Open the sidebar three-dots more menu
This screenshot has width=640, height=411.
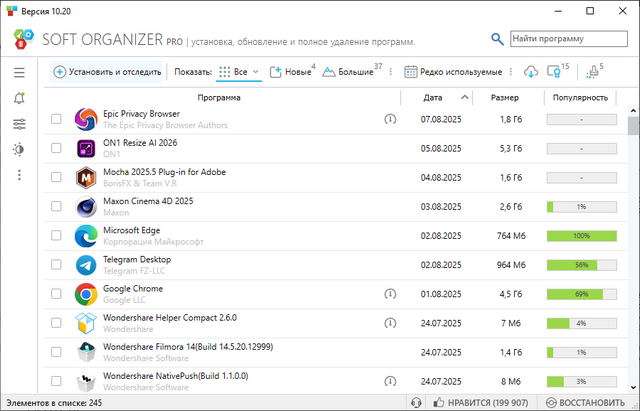point(19,175)
